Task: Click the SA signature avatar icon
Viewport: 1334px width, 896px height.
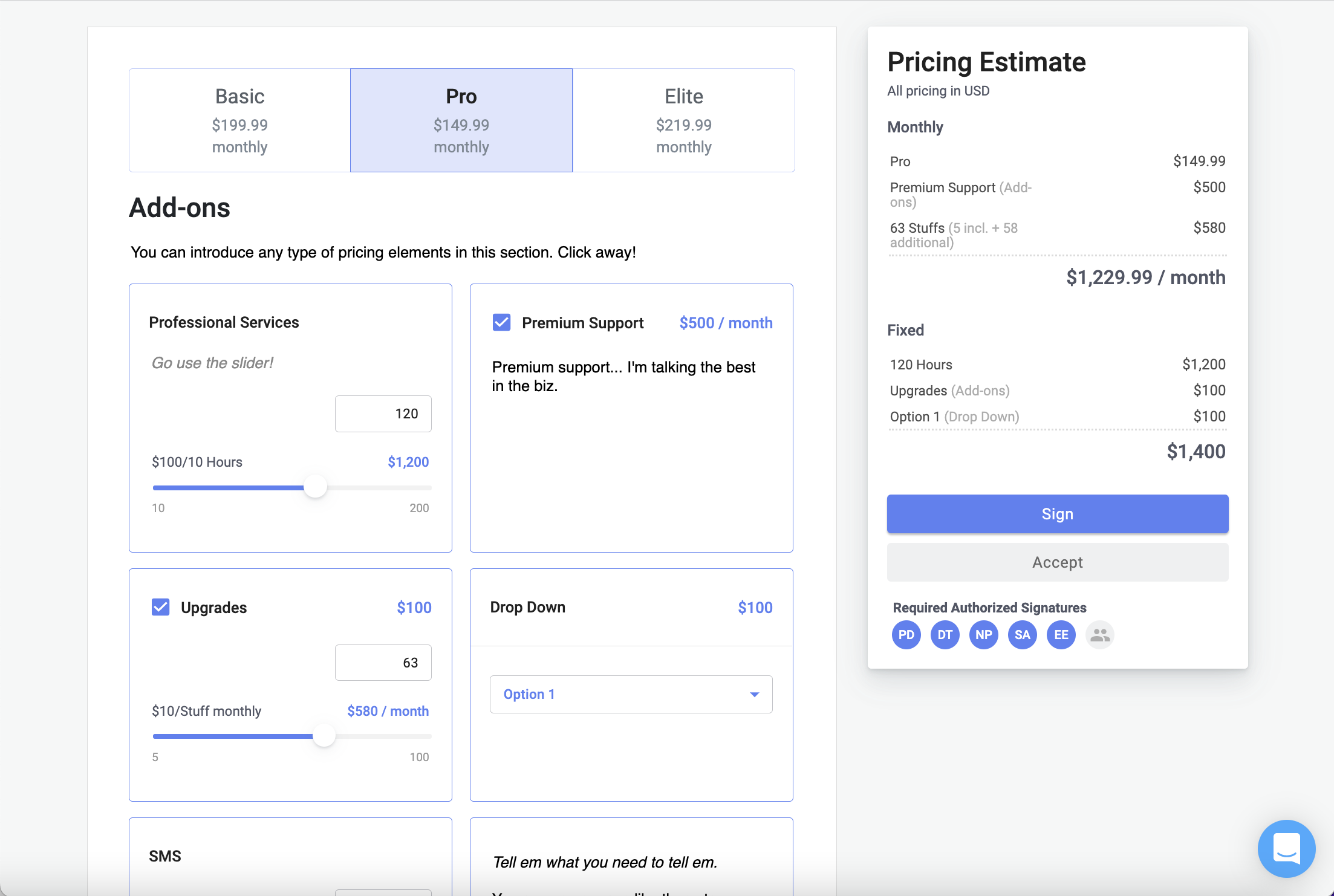Action: point(1022,635)
